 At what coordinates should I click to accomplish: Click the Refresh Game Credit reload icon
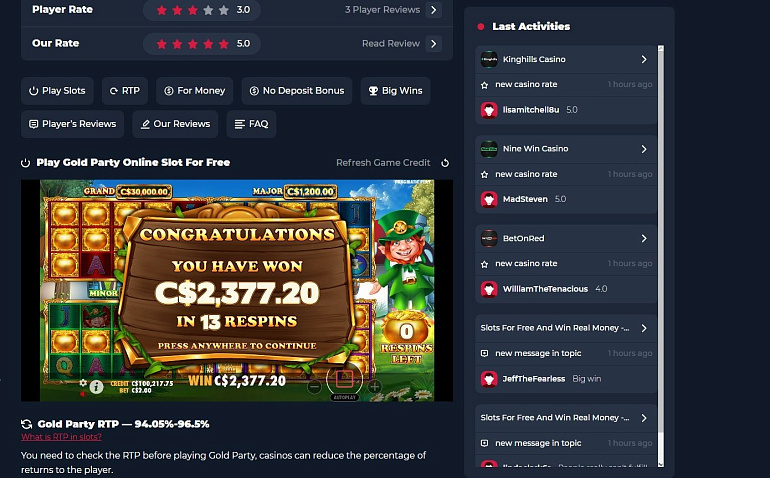(445, 163)
